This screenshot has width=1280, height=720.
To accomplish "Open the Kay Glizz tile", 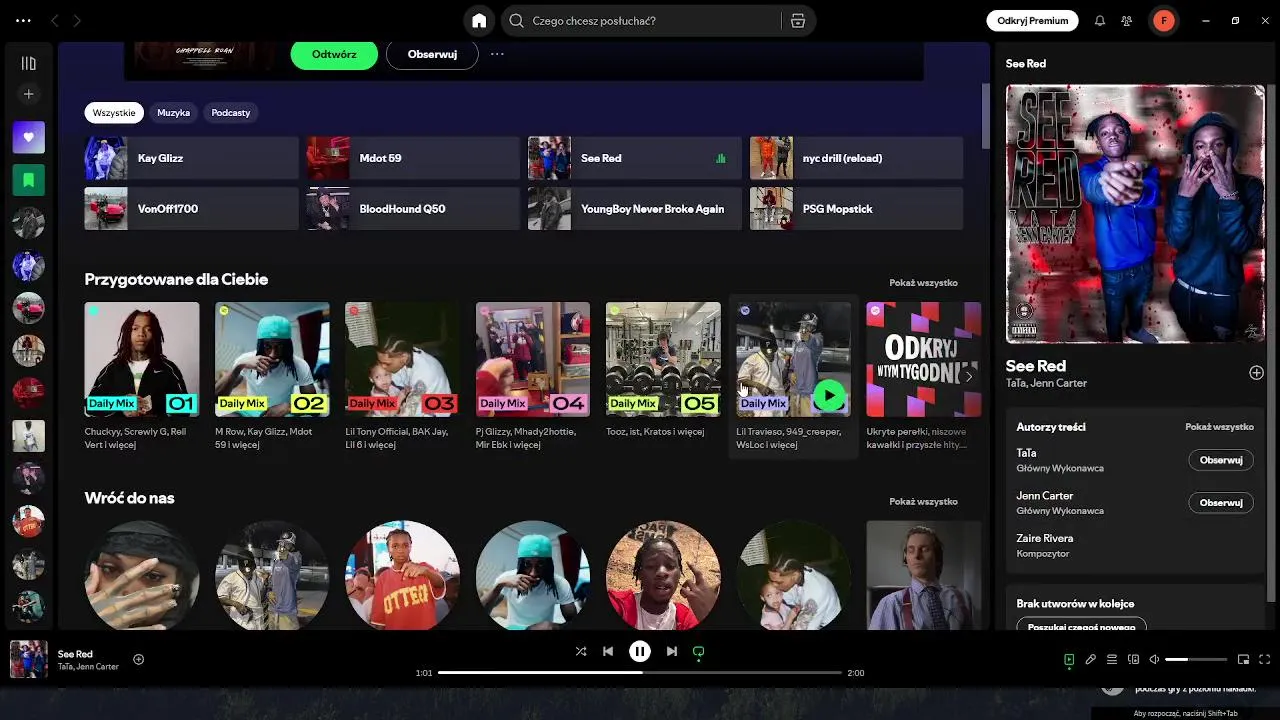I will coord(192,158).
